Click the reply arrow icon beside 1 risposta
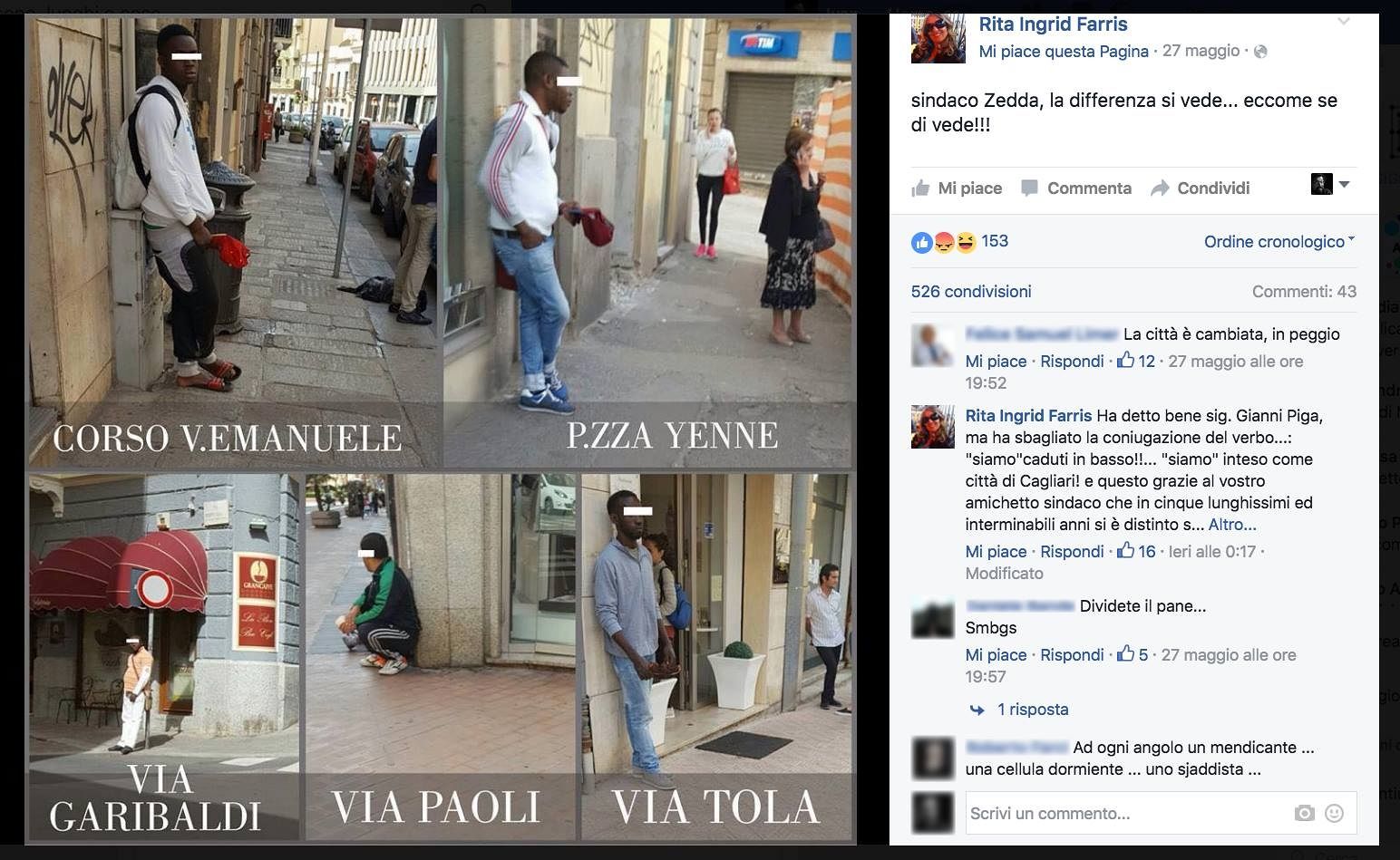Viewport: 1400px width, 860px height. pos(977,710)
